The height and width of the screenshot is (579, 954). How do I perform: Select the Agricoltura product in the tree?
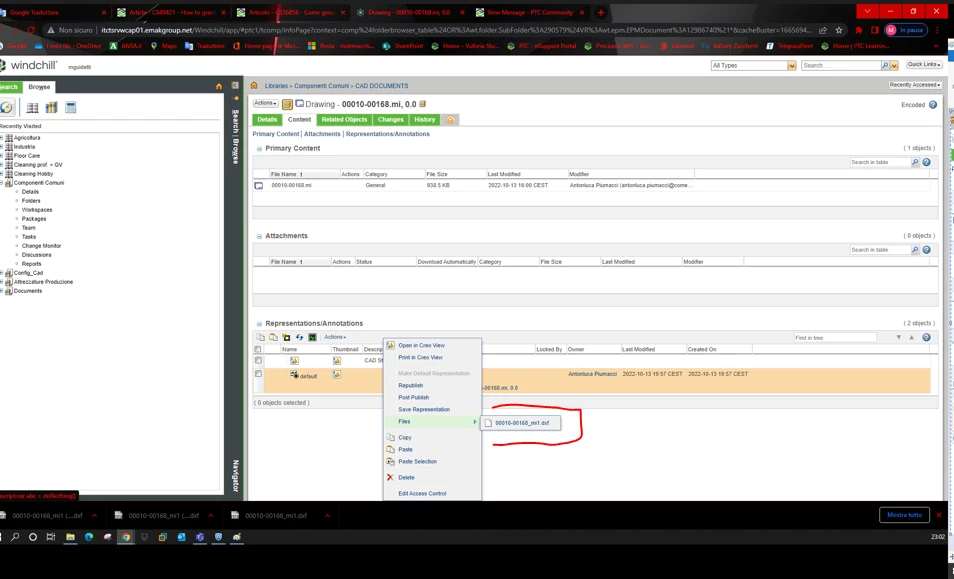pos(27,138)
